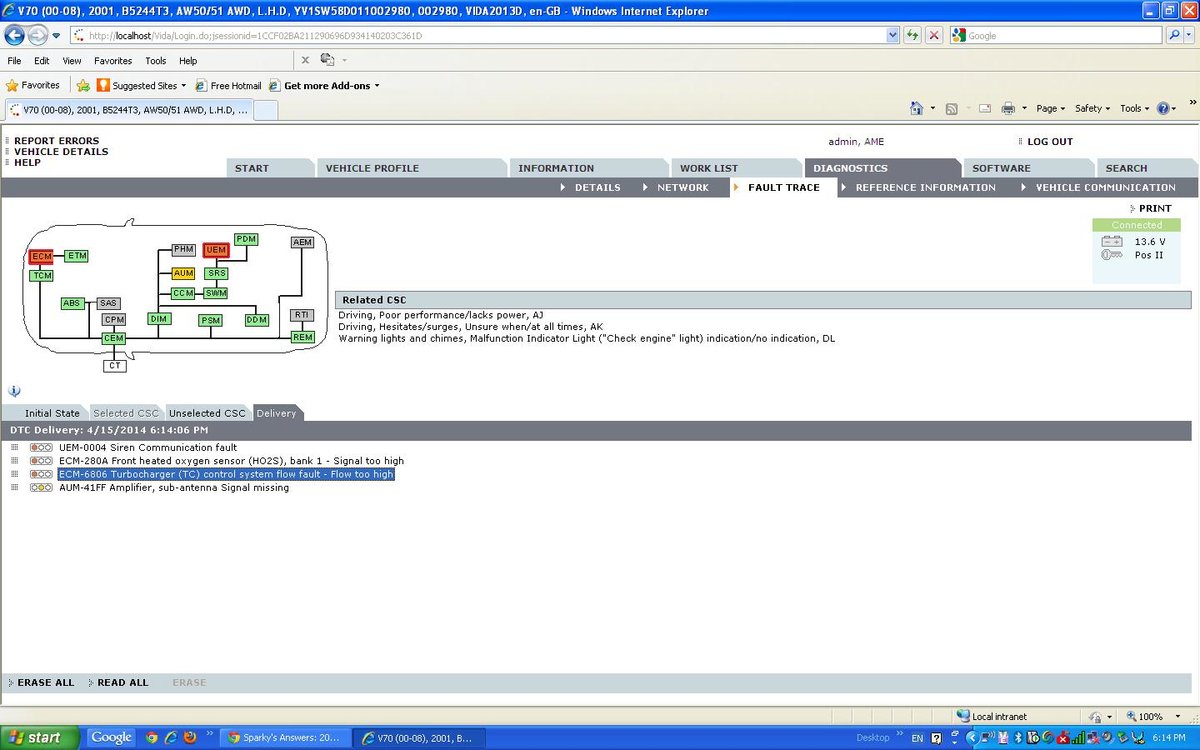Click the blue info icon below car diagram
Screen dimensions: 1200x750
coord(14,391)
